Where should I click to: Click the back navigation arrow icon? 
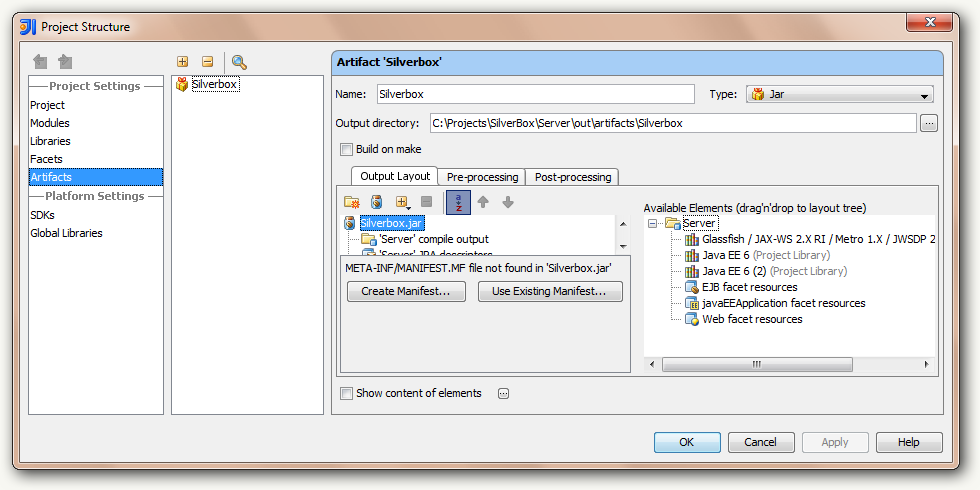coord(41,61)
